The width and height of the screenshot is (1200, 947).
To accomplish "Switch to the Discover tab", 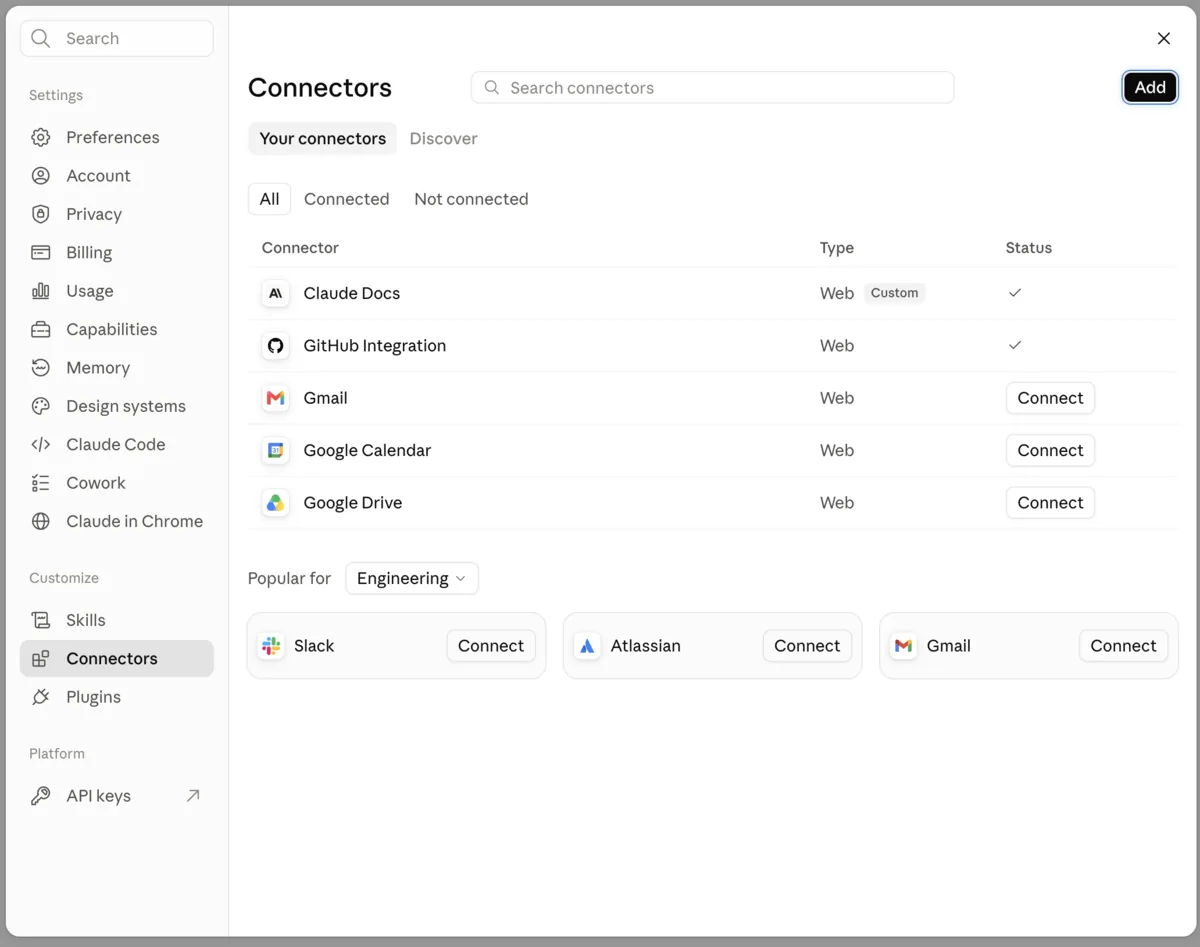I will (443, 139).
